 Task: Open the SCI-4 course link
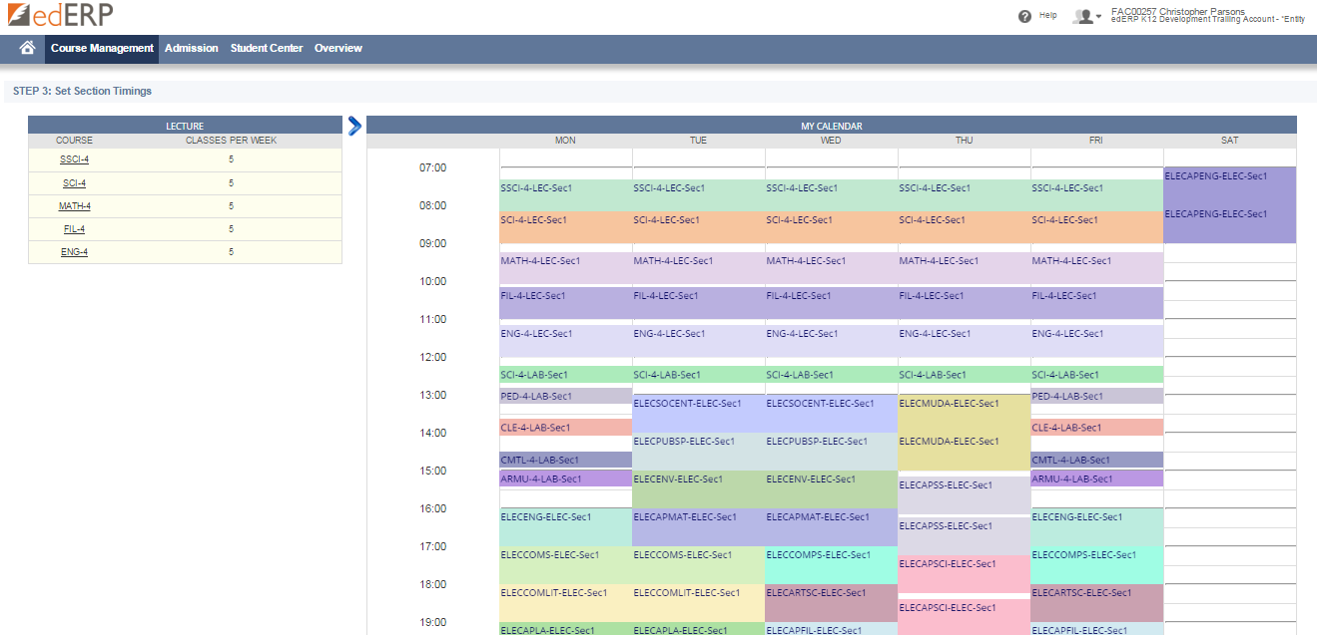[x=74, y=183]
